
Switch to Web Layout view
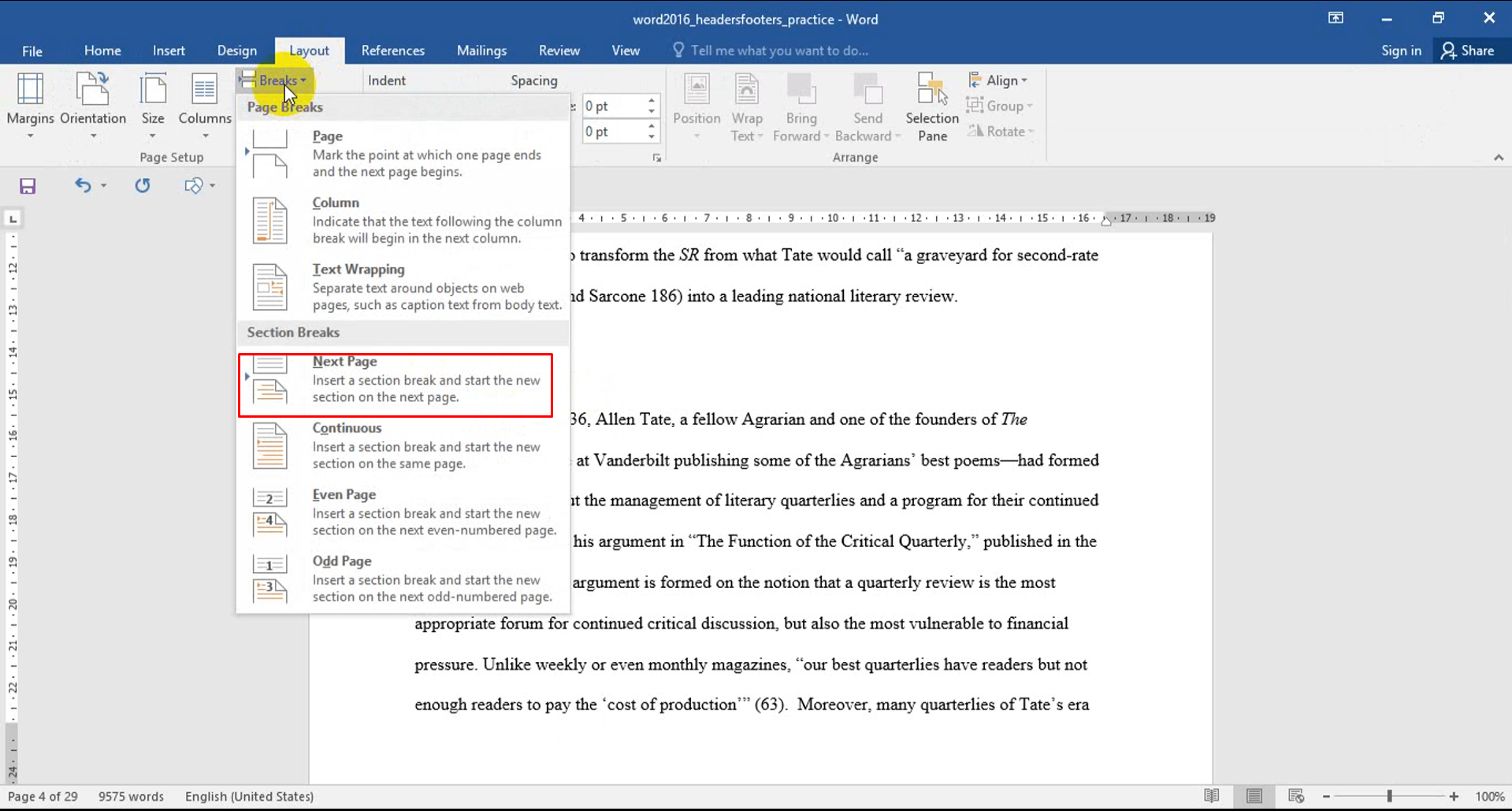click(1296, 796)
